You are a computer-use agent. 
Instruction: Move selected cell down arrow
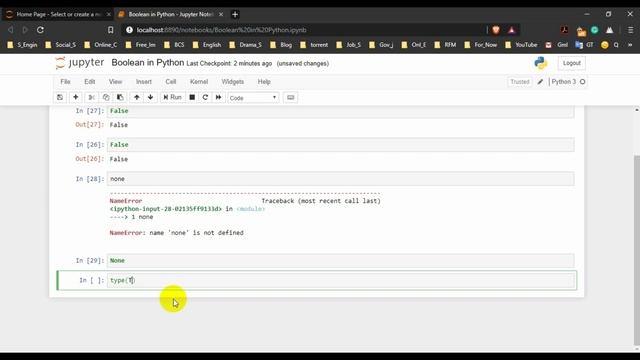pyautogui.click(x=151, y=98)
